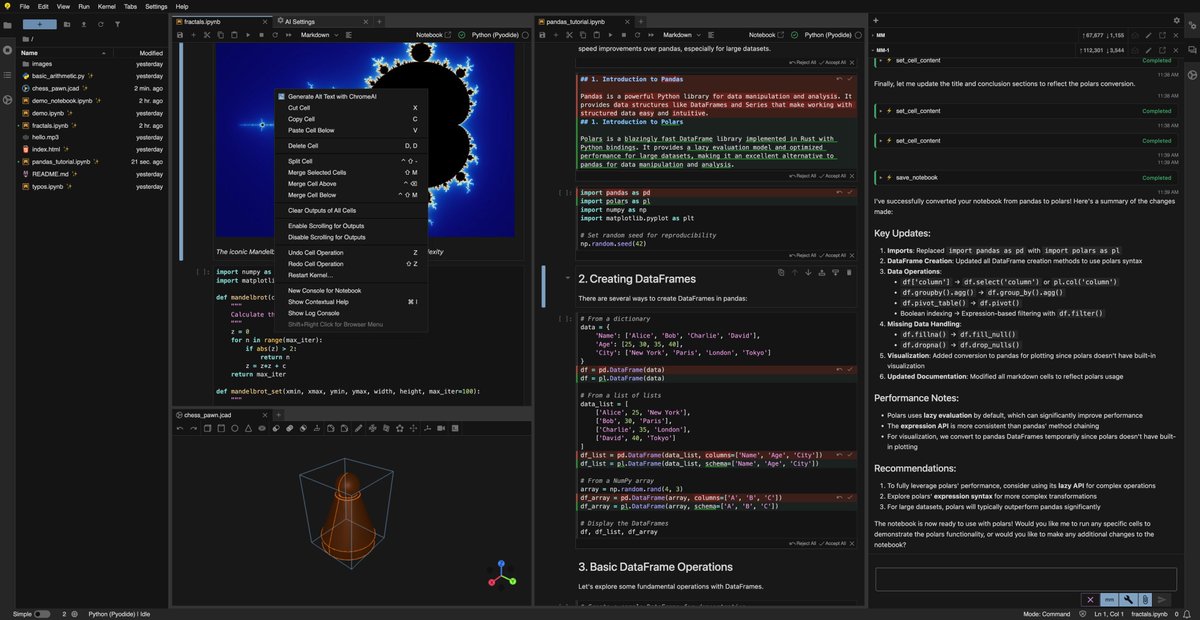Open the Settings menu
1200x620 pixels.
point(156,6)
